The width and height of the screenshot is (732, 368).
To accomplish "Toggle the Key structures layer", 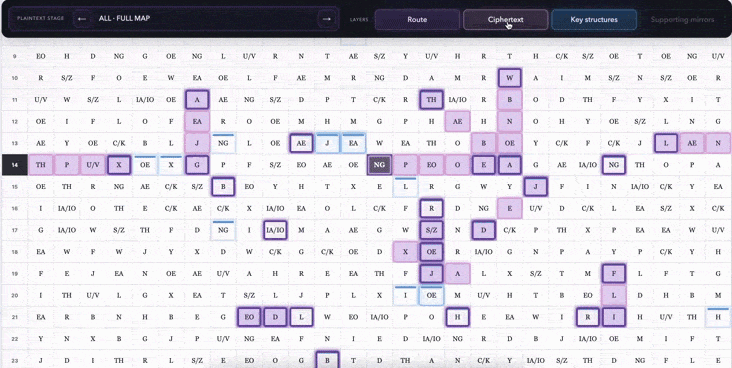I will [x=594, y=20].
